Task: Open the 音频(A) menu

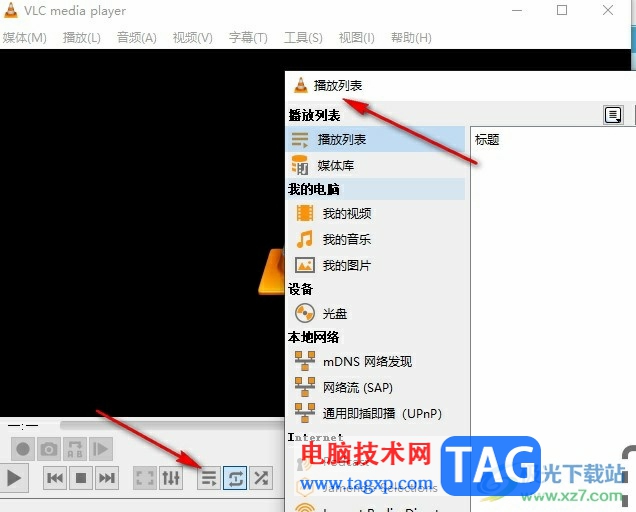Action: (137, 38)
